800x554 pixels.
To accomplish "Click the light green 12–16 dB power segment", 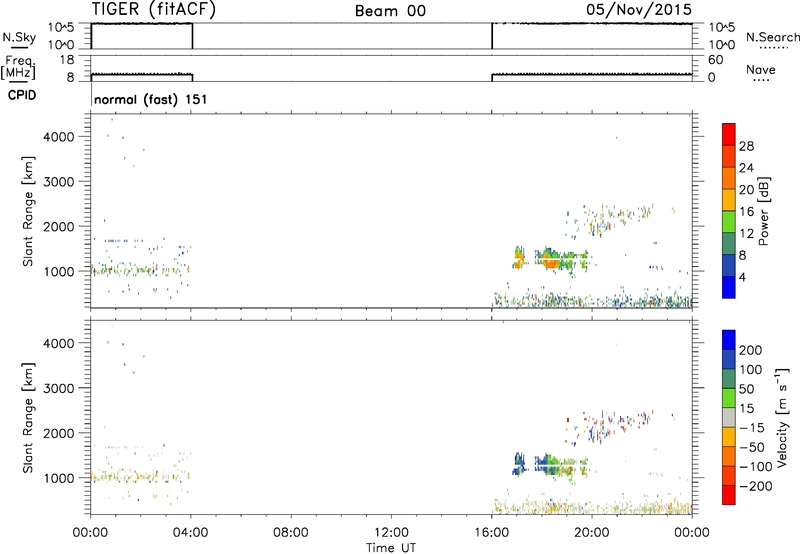I will [729, 222].
